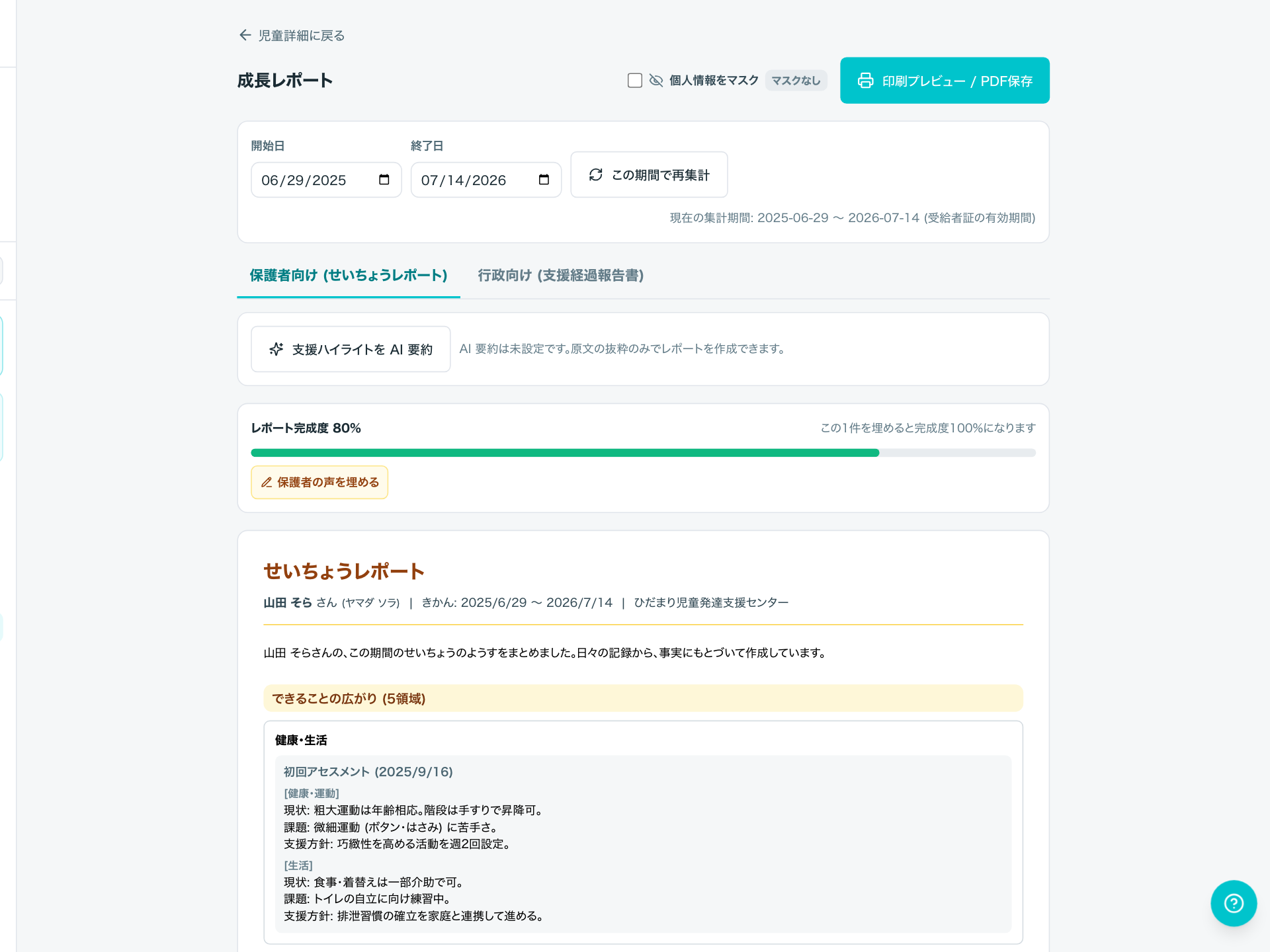Image resolution: width=1270 pixels, height=952 pixels.
Task: Click the printer icon in the PDF button
Action: (865, 81)
